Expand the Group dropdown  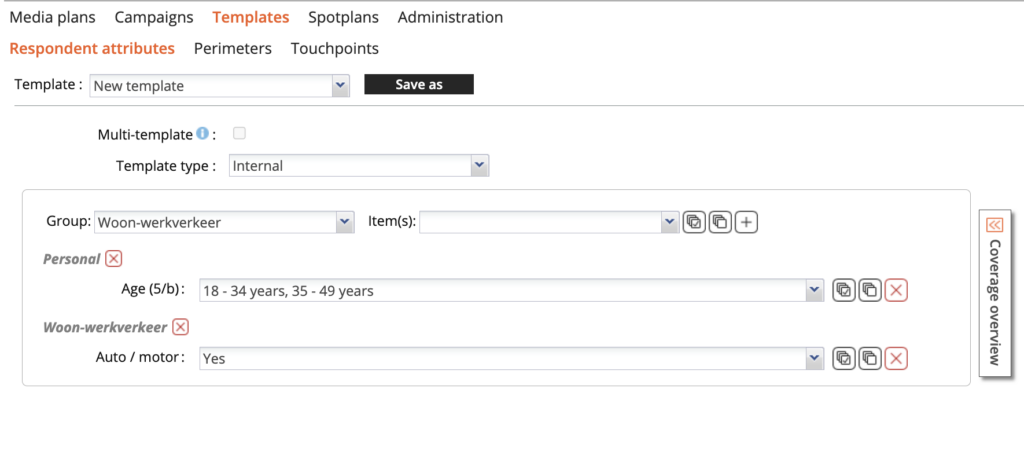click(345, 222)
